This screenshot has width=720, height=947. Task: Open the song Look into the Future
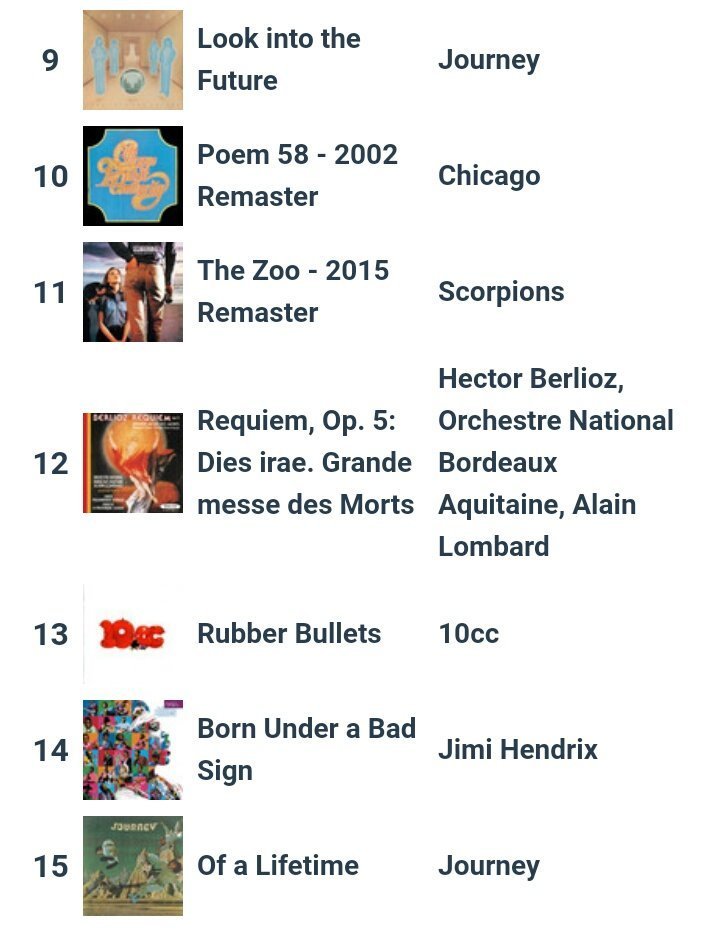(x=279, y=59)
